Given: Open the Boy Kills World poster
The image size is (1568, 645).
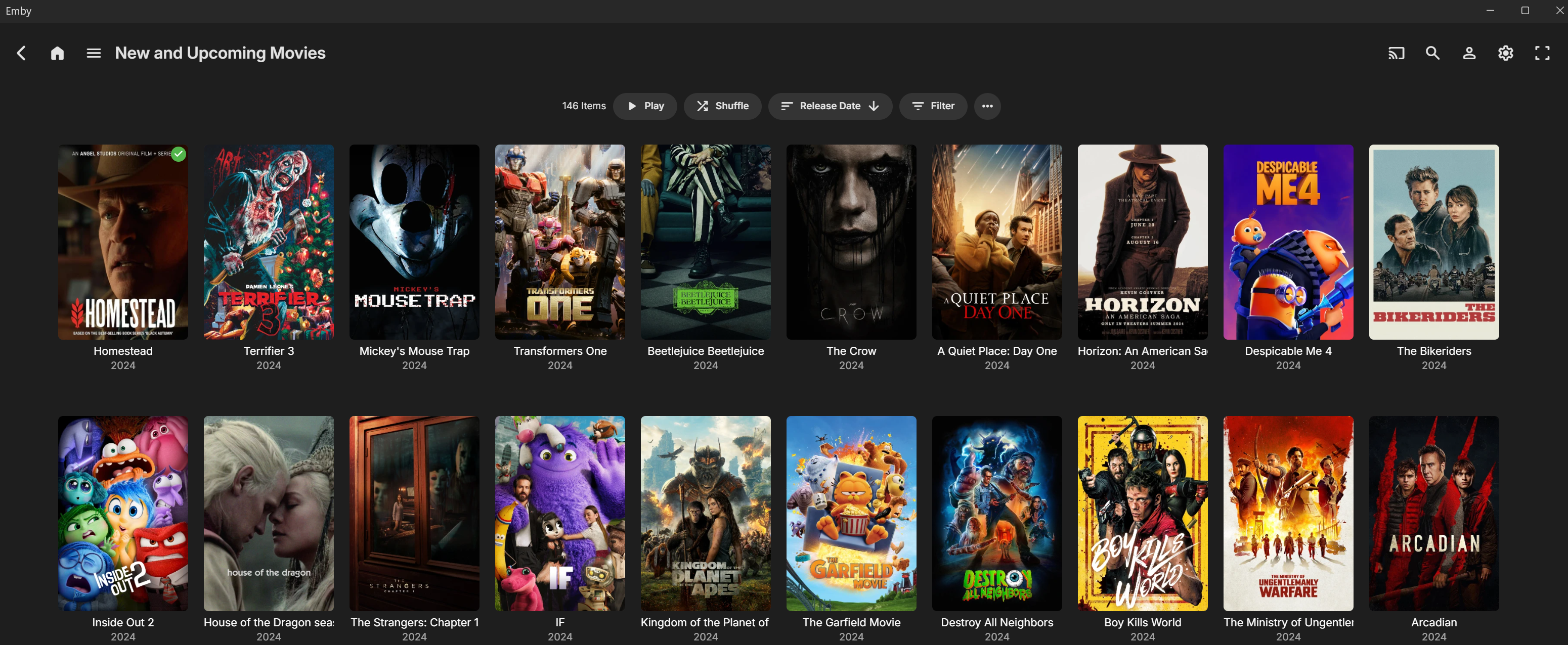Looking at the screenshot, I should pos(1143,513).
